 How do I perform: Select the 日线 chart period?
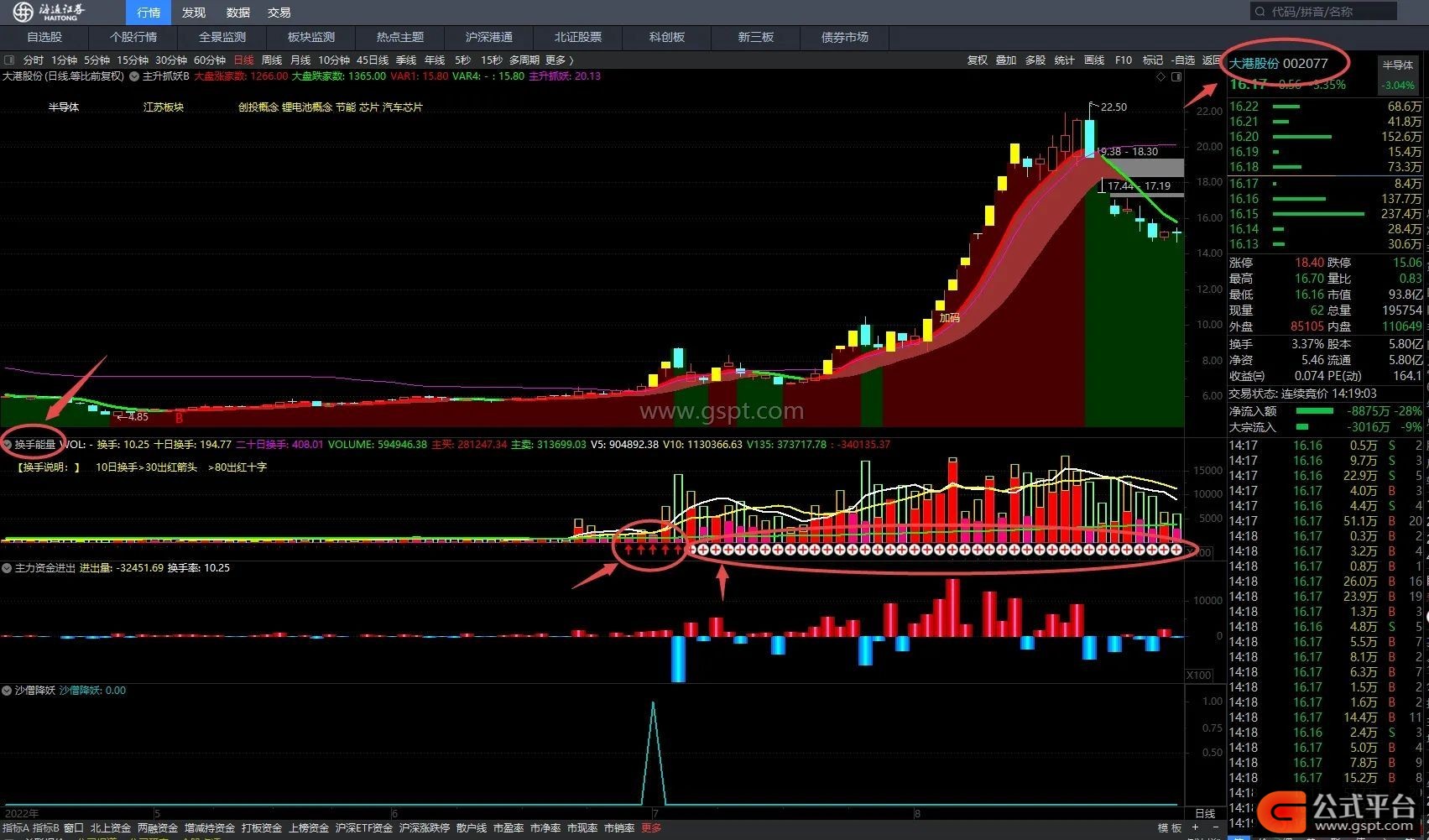[x=243, y=60]
